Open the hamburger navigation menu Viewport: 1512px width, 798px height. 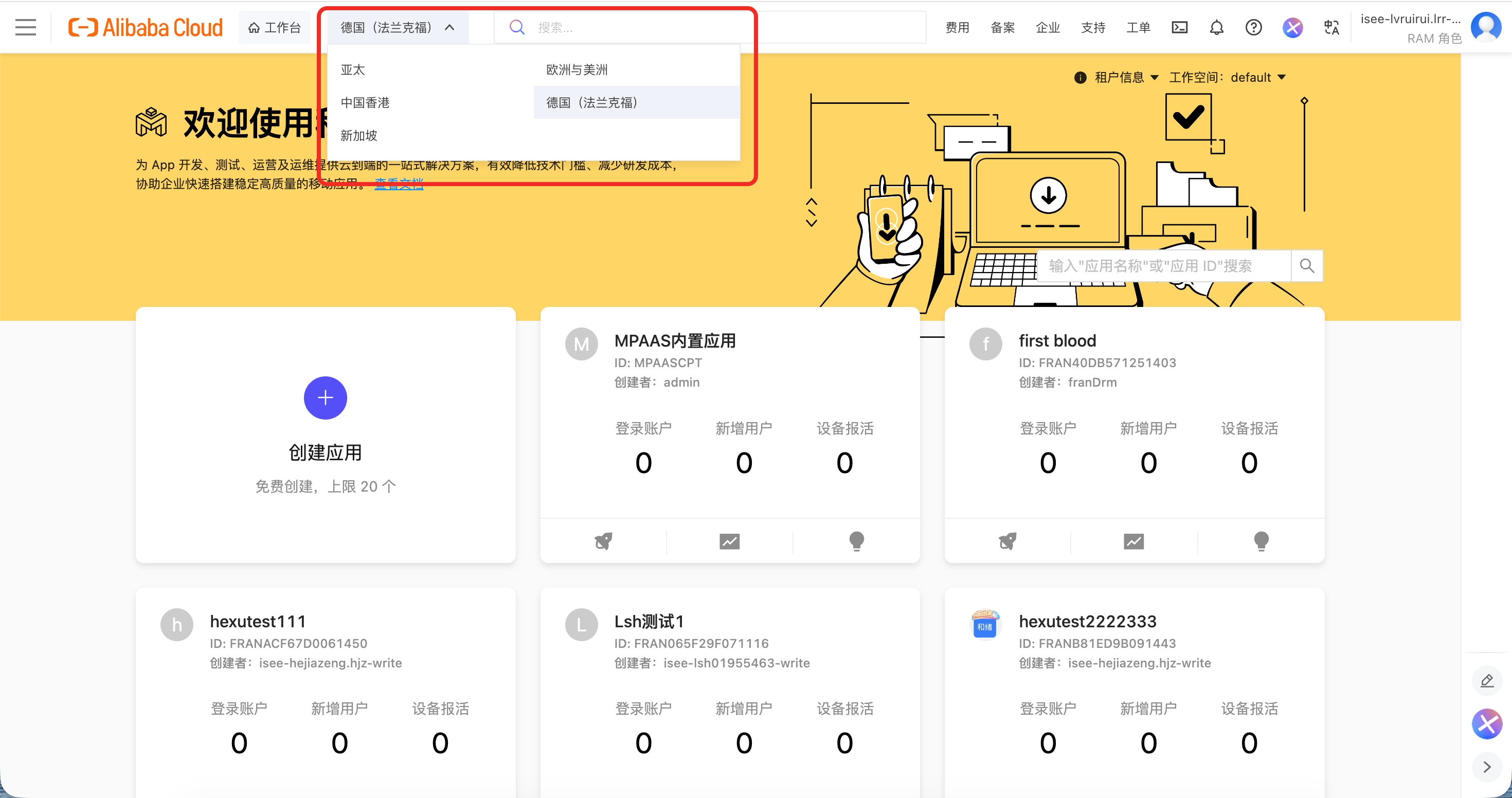click(x=25, y=27)
